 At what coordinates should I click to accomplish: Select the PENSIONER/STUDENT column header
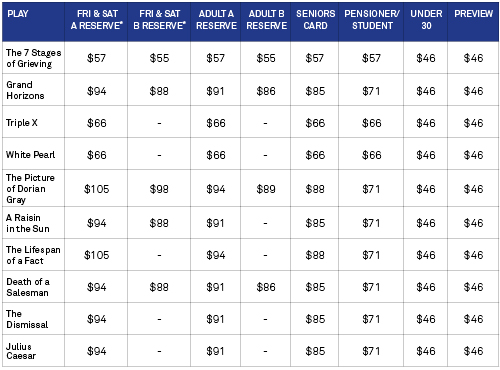[372, 20]
